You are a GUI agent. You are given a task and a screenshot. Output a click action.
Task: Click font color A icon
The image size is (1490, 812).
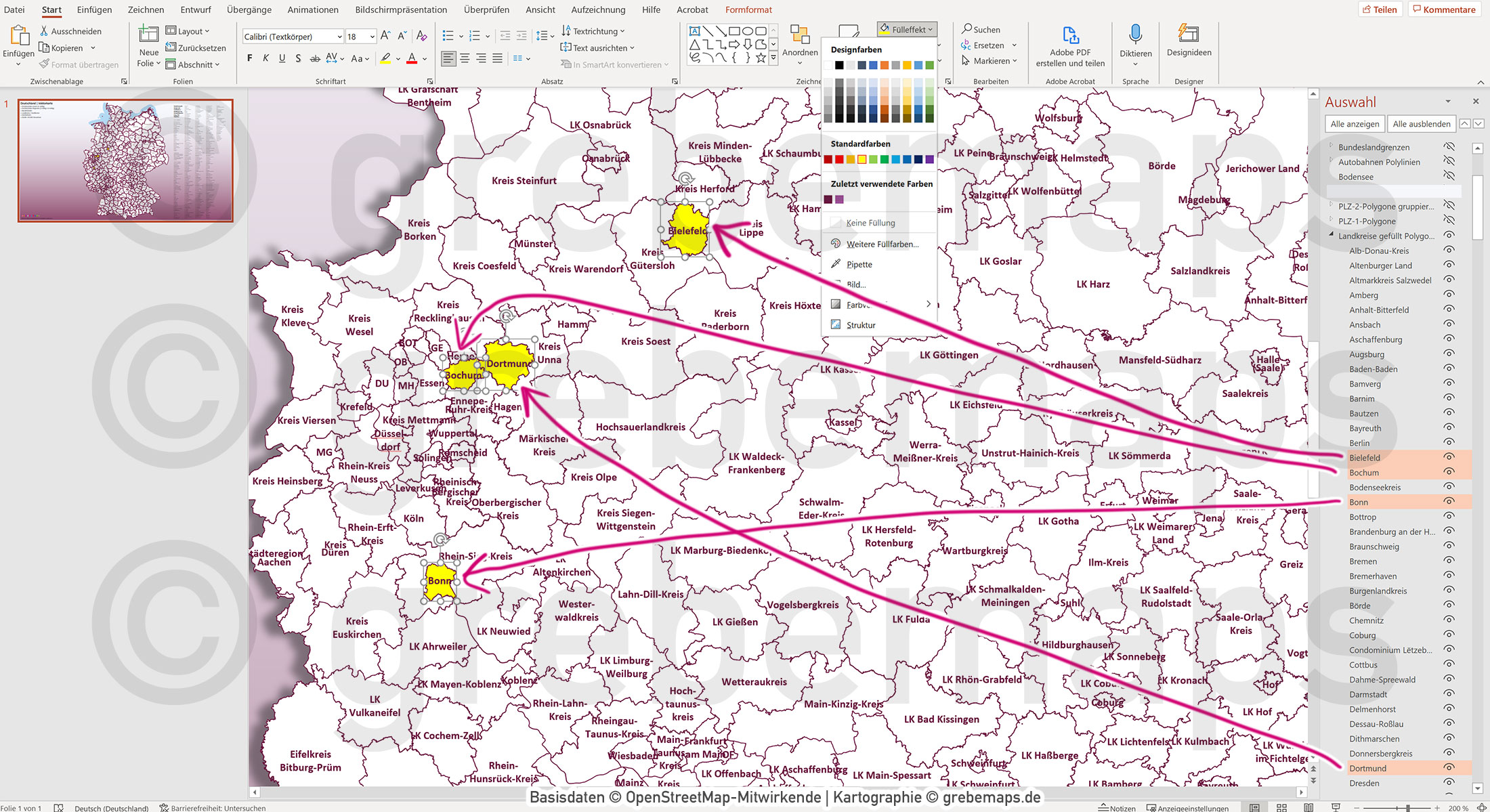click(412, 59)
